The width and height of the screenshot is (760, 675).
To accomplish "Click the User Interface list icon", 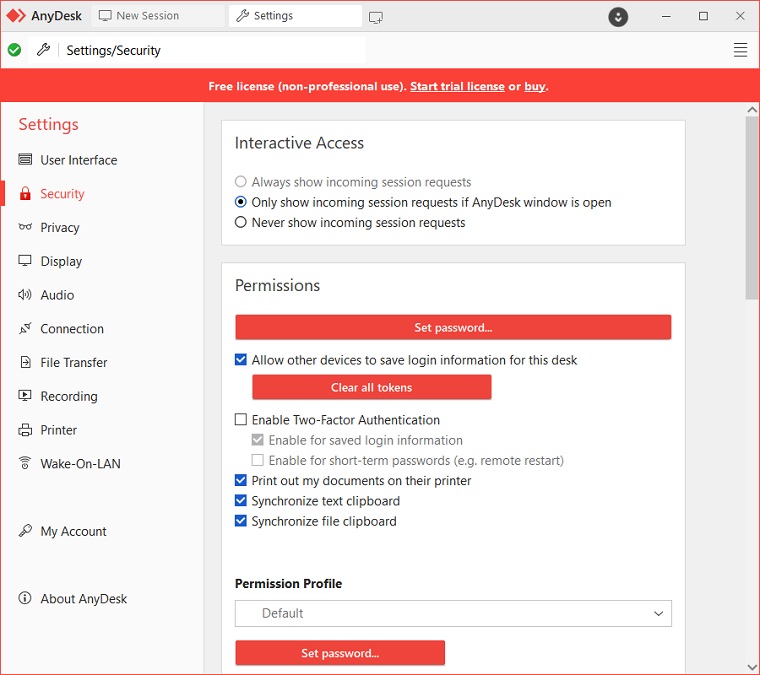I will pyautogui.click(x=25, y=159).
